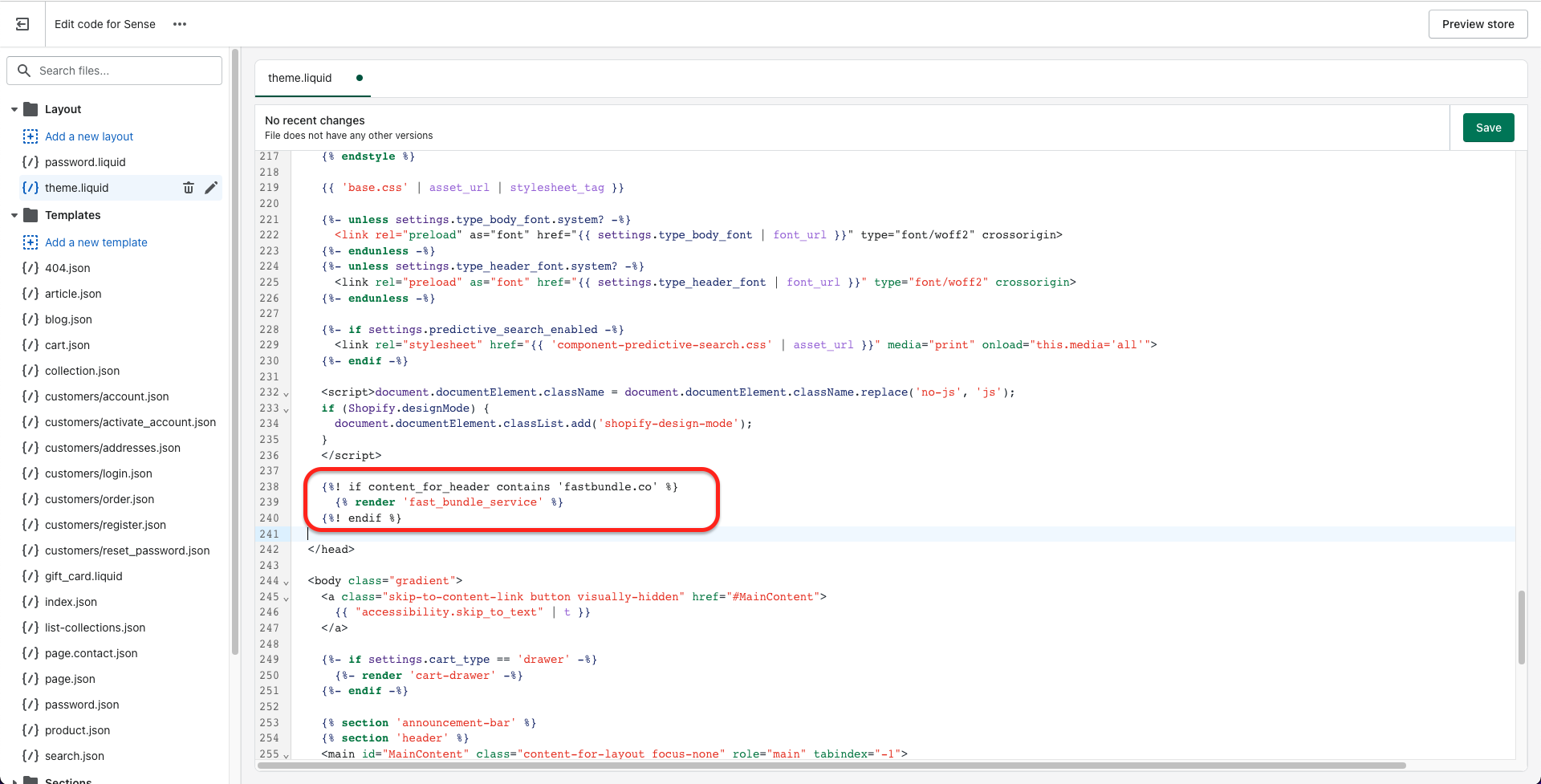Click line number 238 in gutter
Viewport: 1541px width, 784px height.
269,487
